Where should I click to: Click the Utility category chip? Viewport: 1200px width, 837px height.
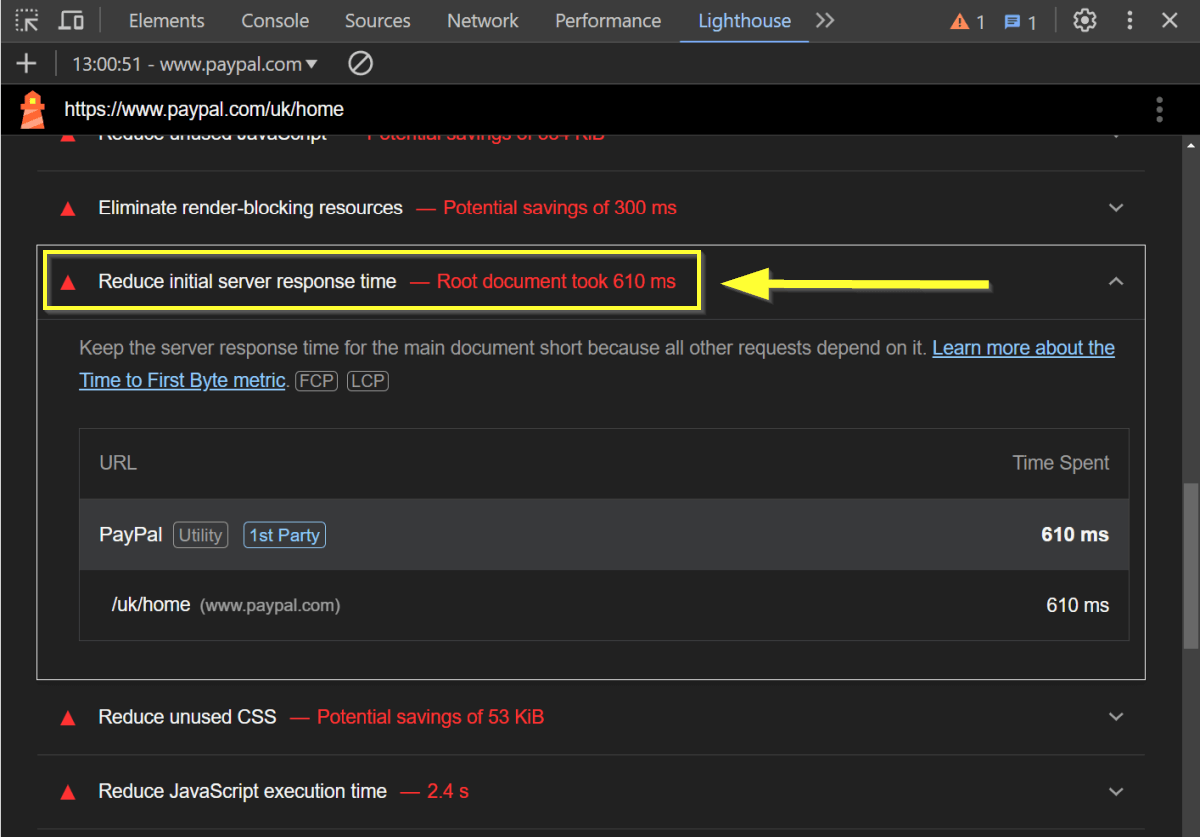tap(200, 535)
